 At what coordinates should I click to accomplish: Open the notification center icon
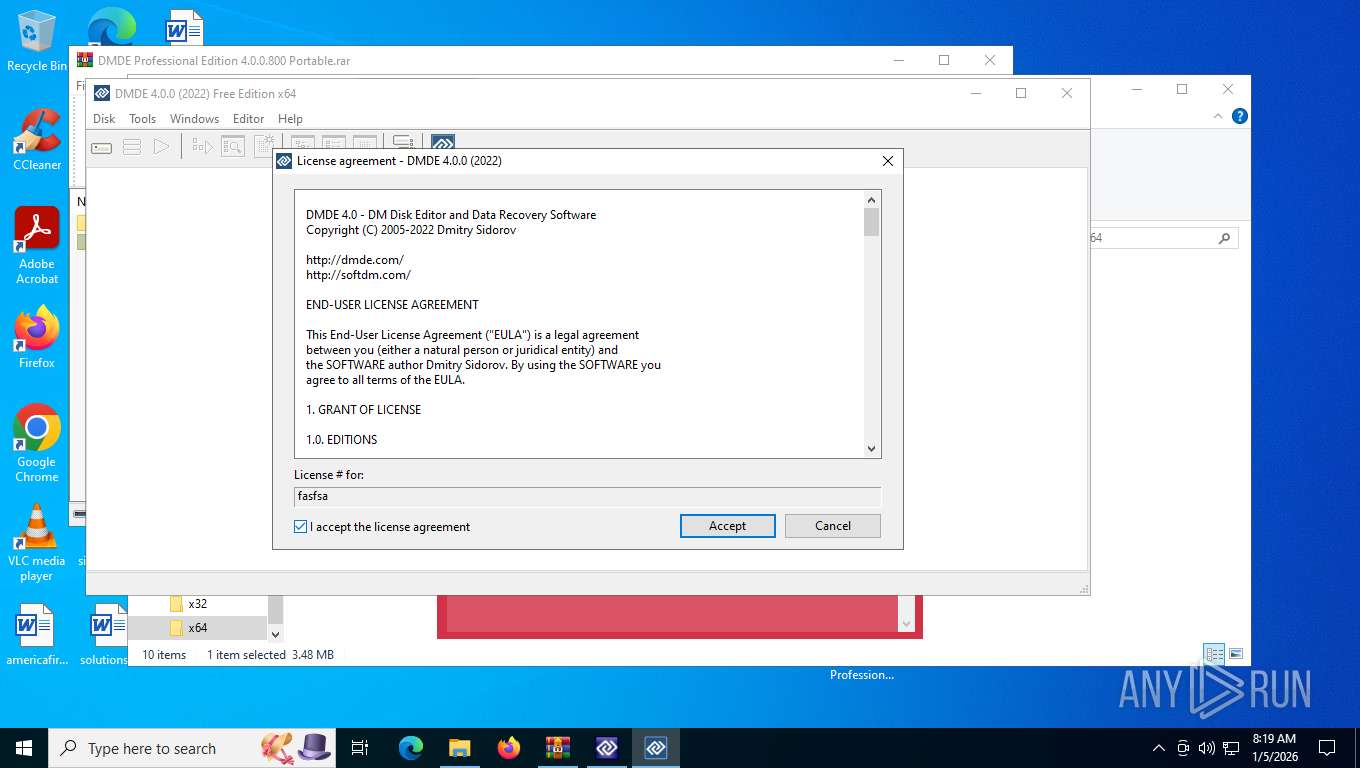point(1327,748)
